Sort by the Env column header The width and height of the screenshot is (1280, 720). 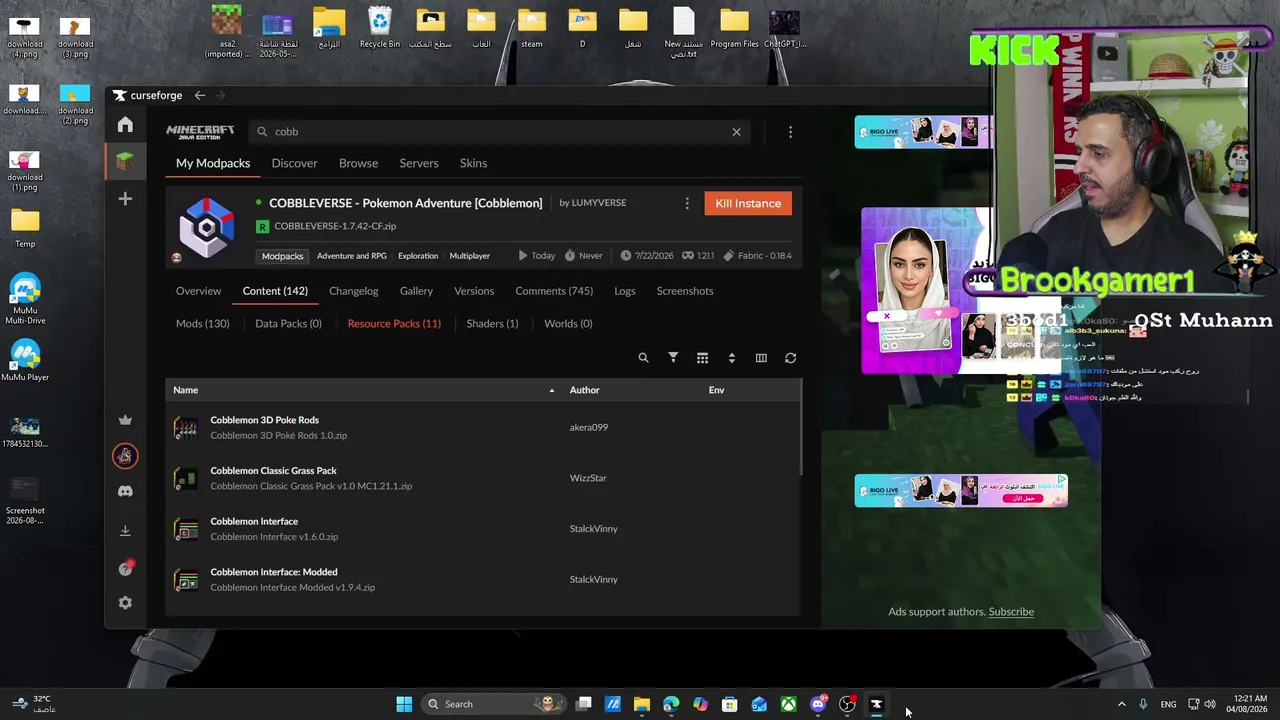pyautogui.click(x=716, y=390)
